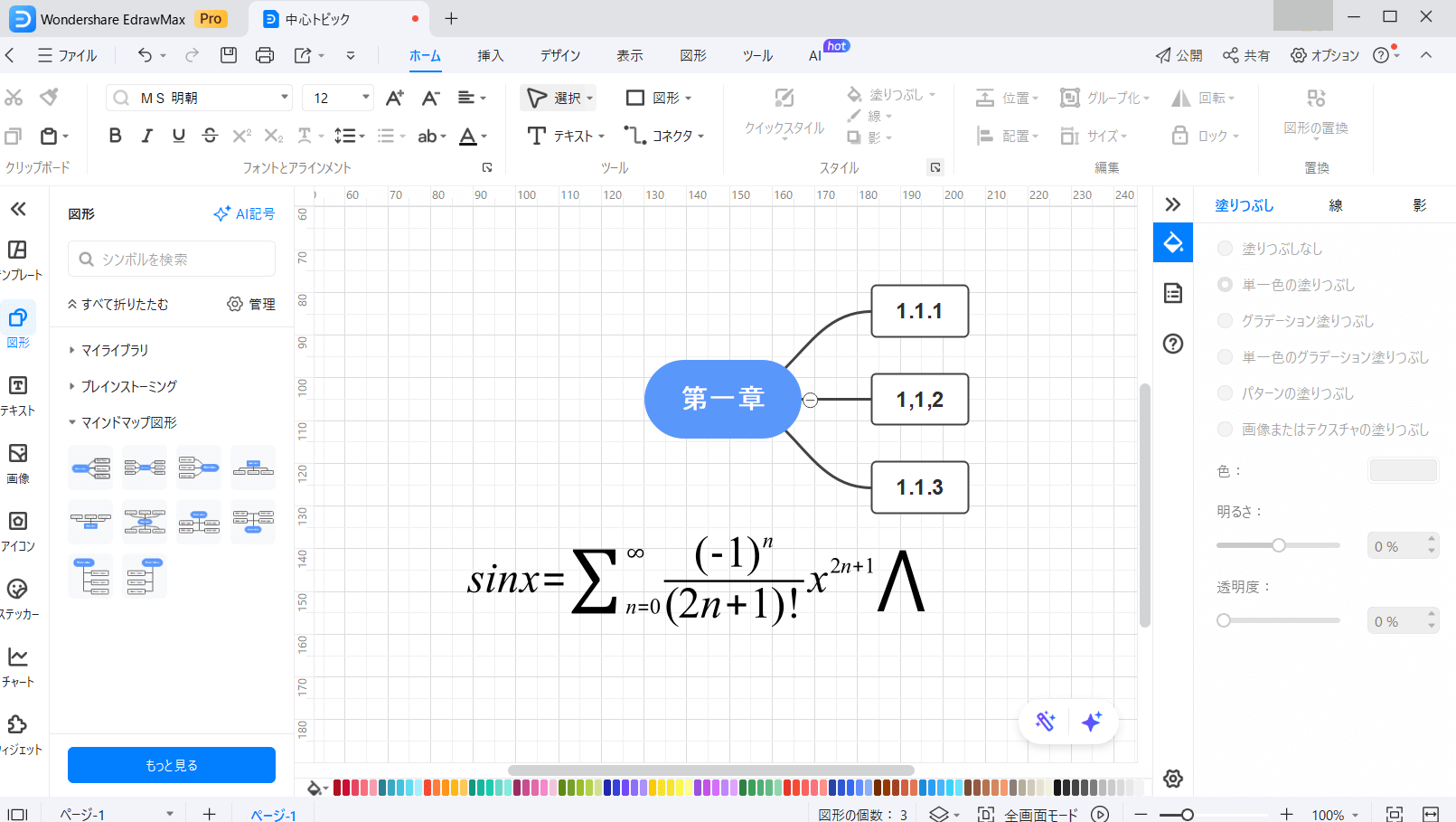
Task: Select 単一色の塗りつぶし radio option
Action: (1226, 285)
